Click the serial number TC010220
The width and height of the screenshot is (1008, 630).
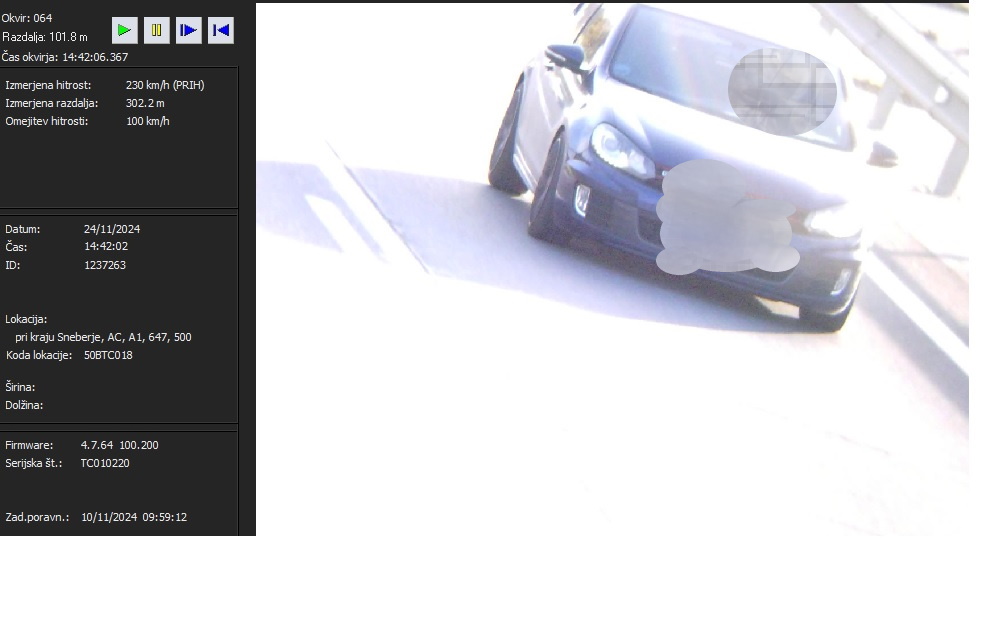105,463
